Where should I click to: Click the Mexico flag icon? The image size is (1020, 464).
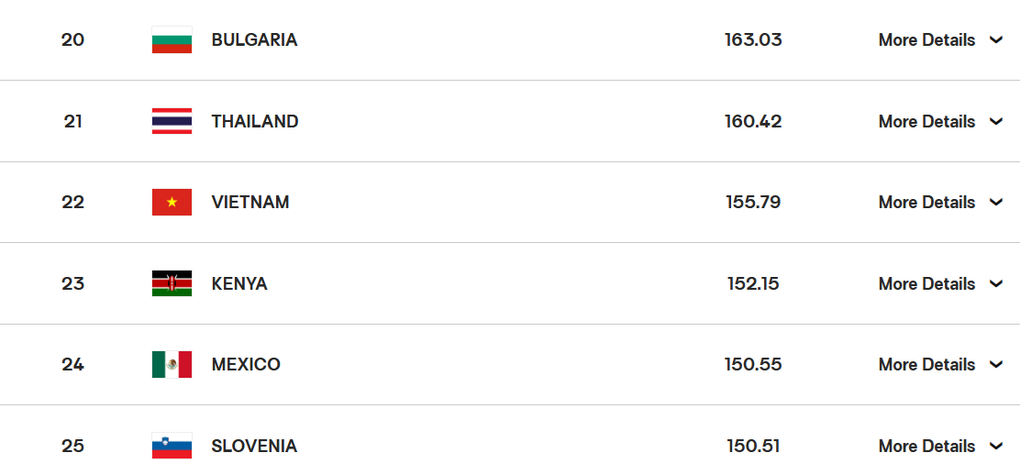(x=172, y=364)
